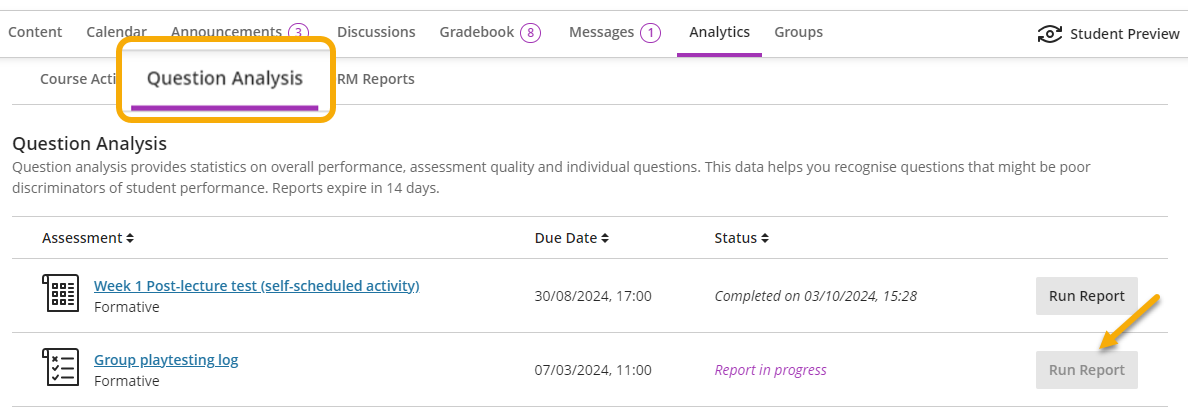Select the Analytics tab
Viewport: 1188px width, 416px height.
pos(719,32)
